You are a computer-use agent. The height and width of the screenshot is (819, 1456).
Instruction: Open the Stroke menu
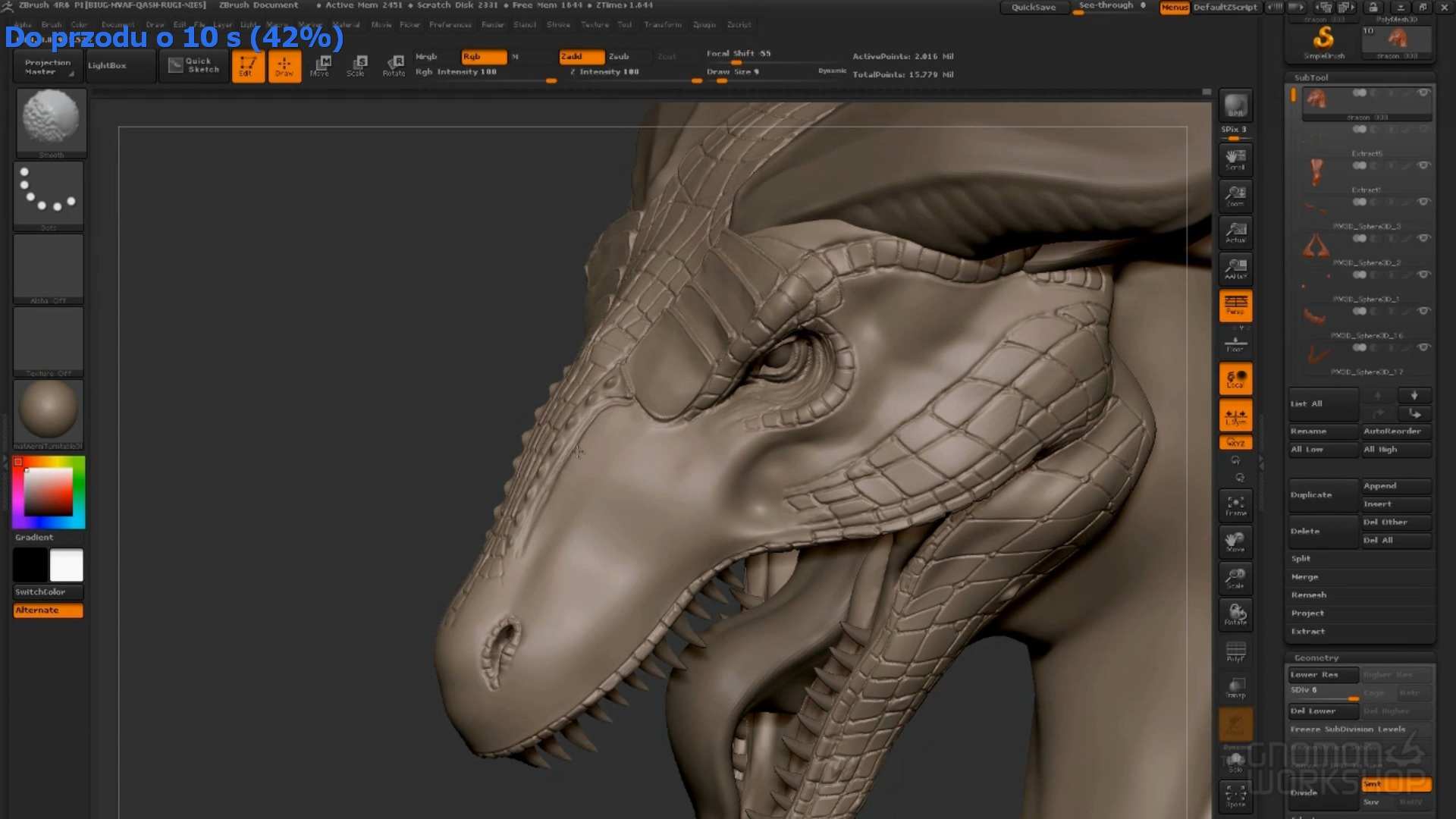click(559, 25)
